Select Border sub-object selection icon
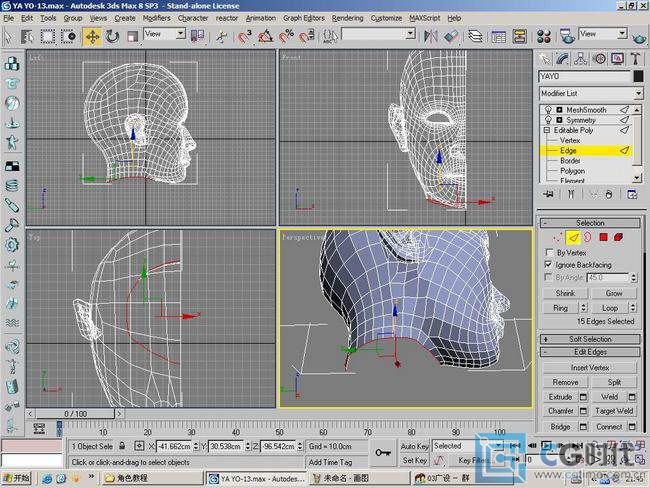This screenshot has height=488, width=650. (588, 237)
